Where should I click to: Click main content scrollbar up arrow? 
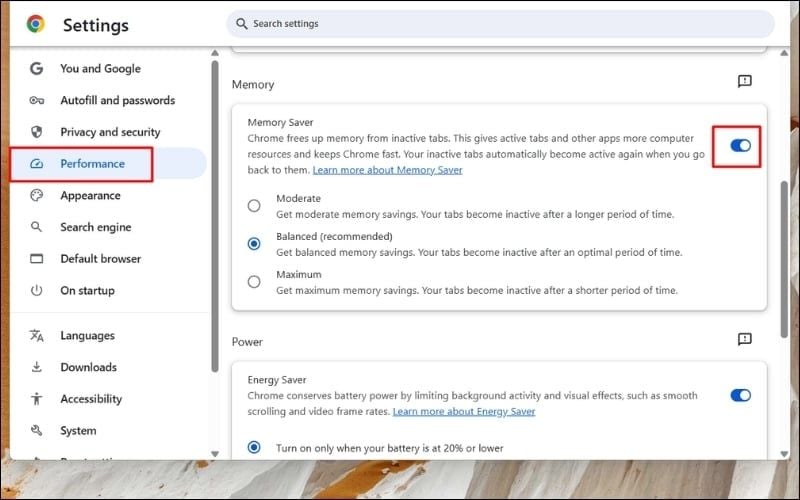[784, 53]
